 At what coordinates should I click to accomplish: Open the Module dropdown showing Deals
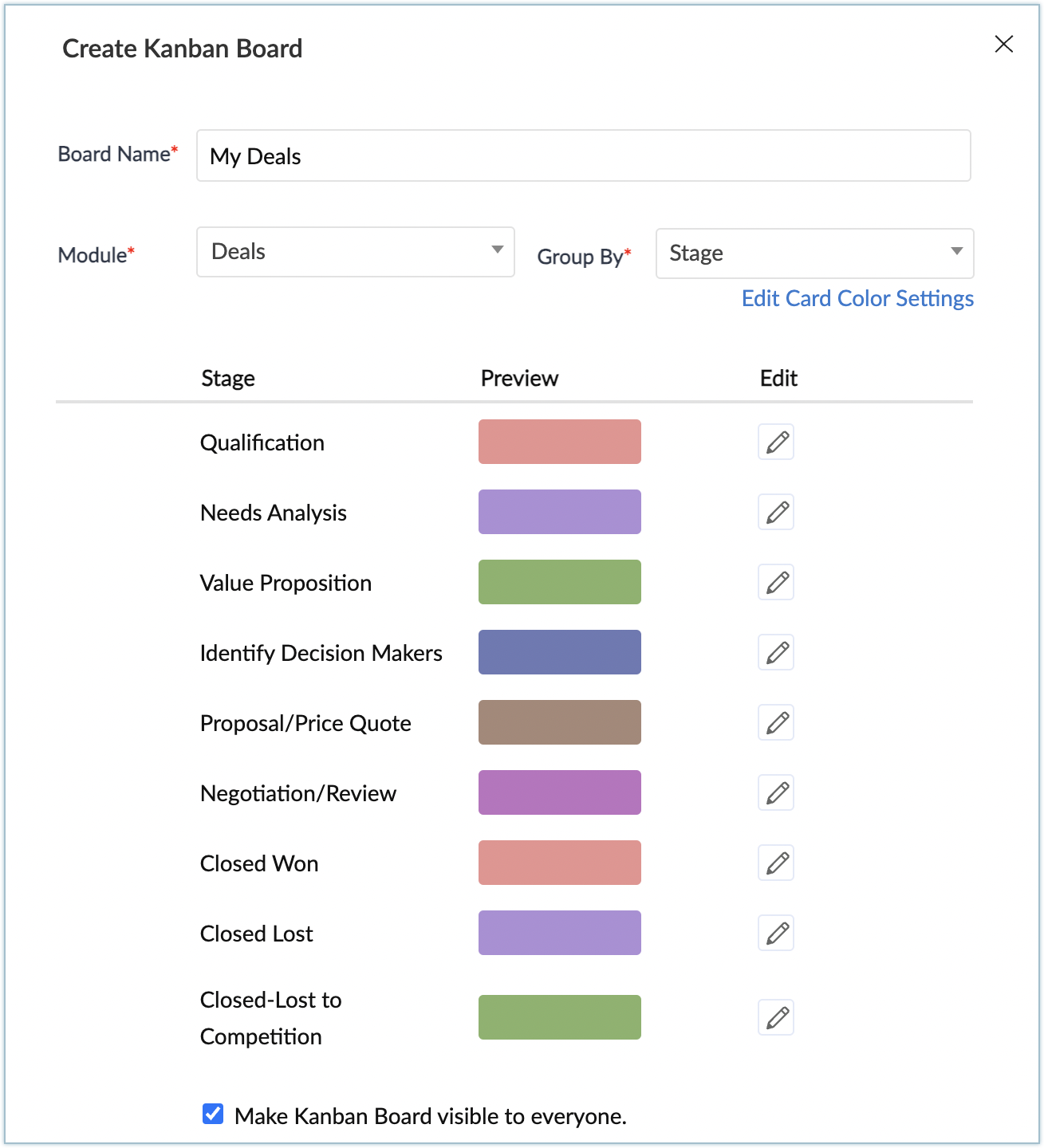(x=356, y=252)
